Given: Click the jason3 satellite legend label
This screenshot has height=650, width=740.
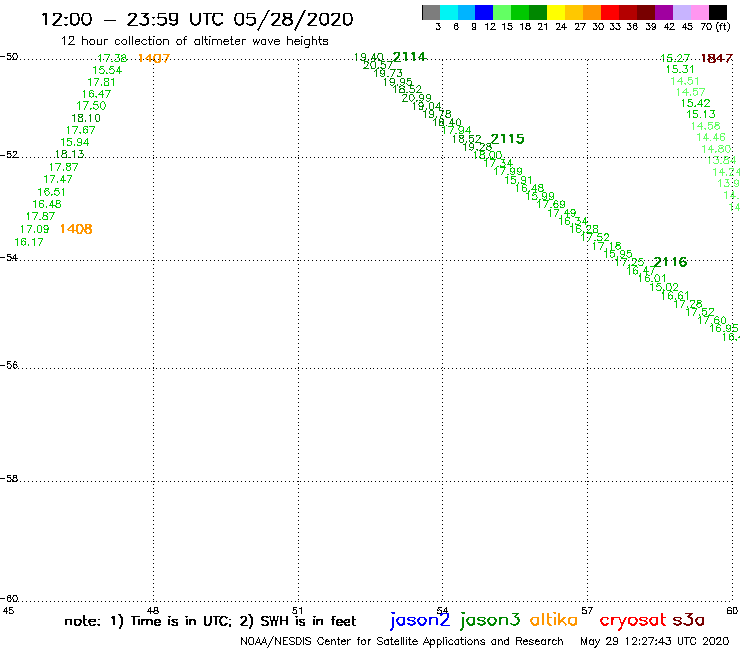Looking at the screenshot, I should click(x=490, y=620).
